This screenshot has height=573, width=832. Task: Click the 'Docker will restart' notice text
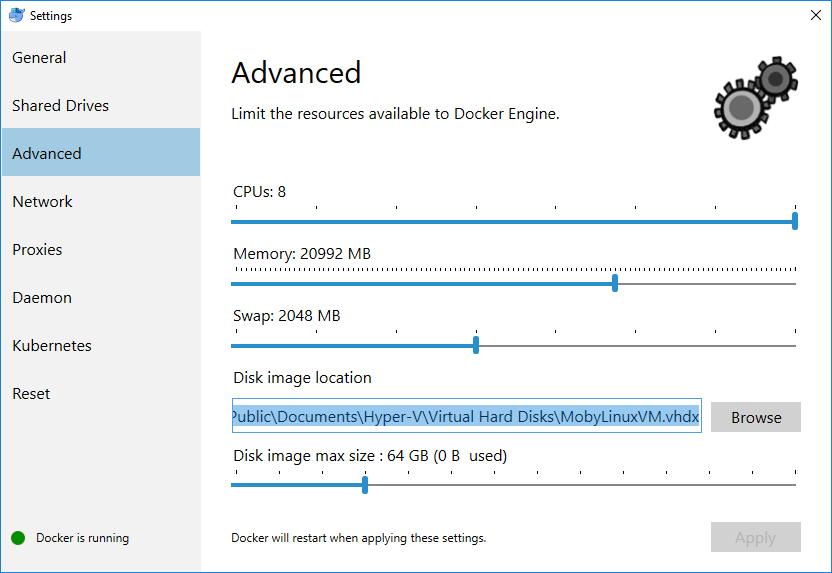[359, 538]
